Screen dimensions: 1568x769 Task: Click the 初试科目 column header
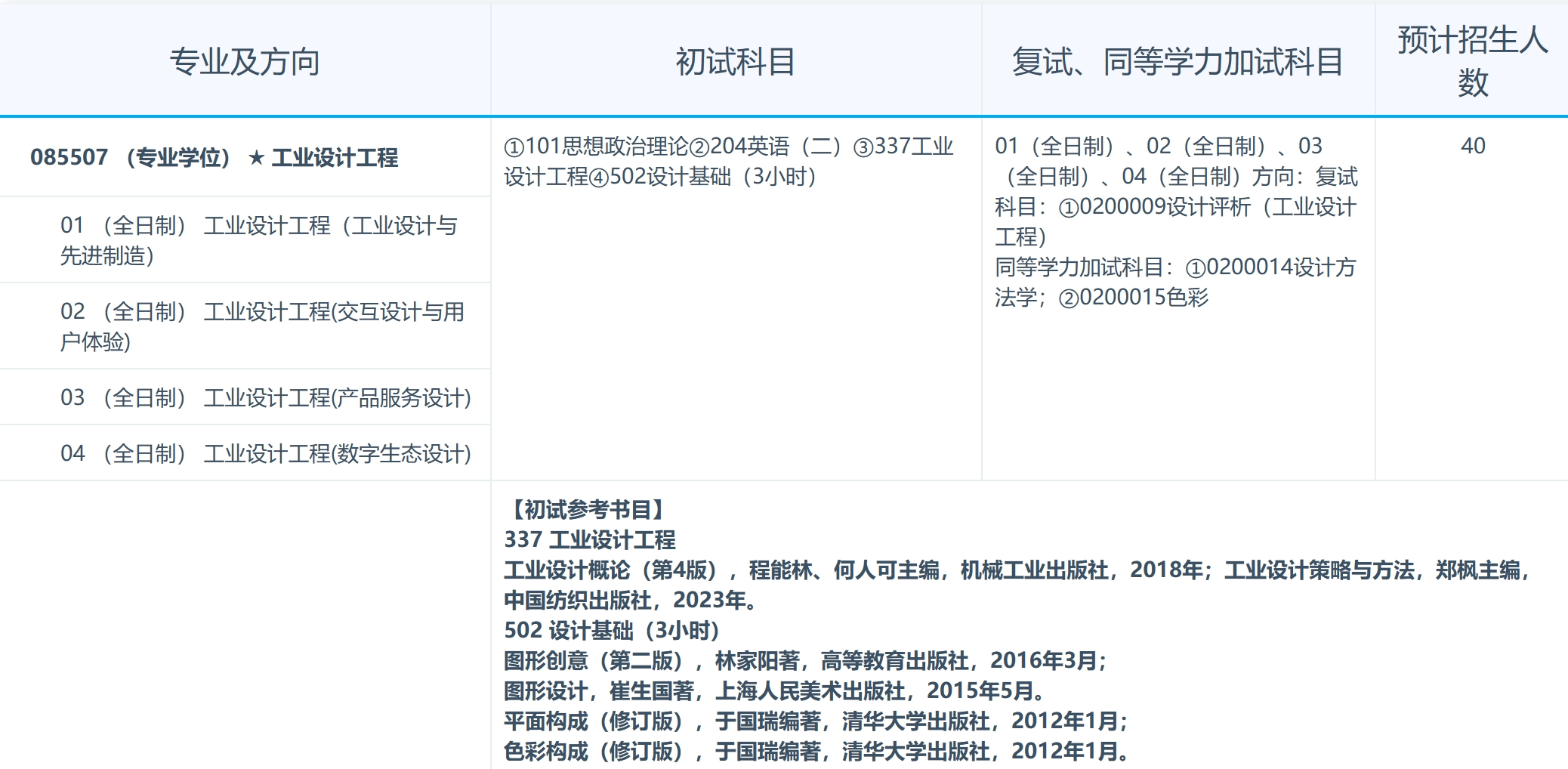pos(736,59)
